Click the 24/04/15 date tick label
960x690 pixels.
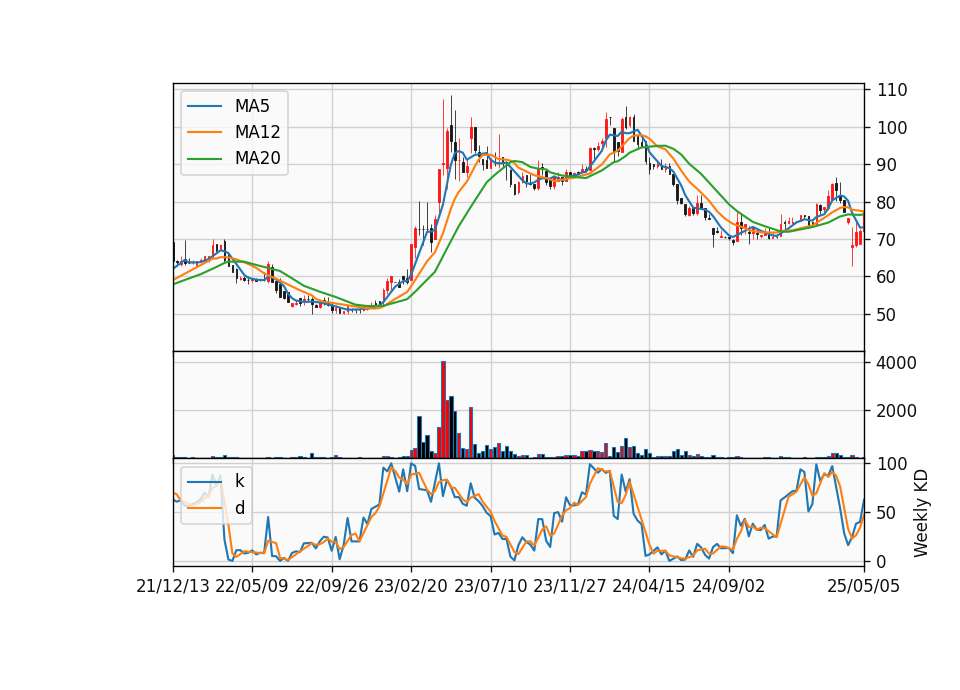649,586
